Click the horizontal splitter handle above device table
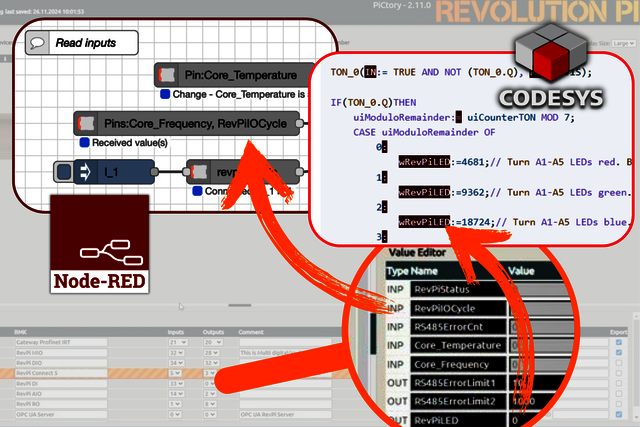Image resolution: width=640 pixels, height=427 pixels. (240, 305)
